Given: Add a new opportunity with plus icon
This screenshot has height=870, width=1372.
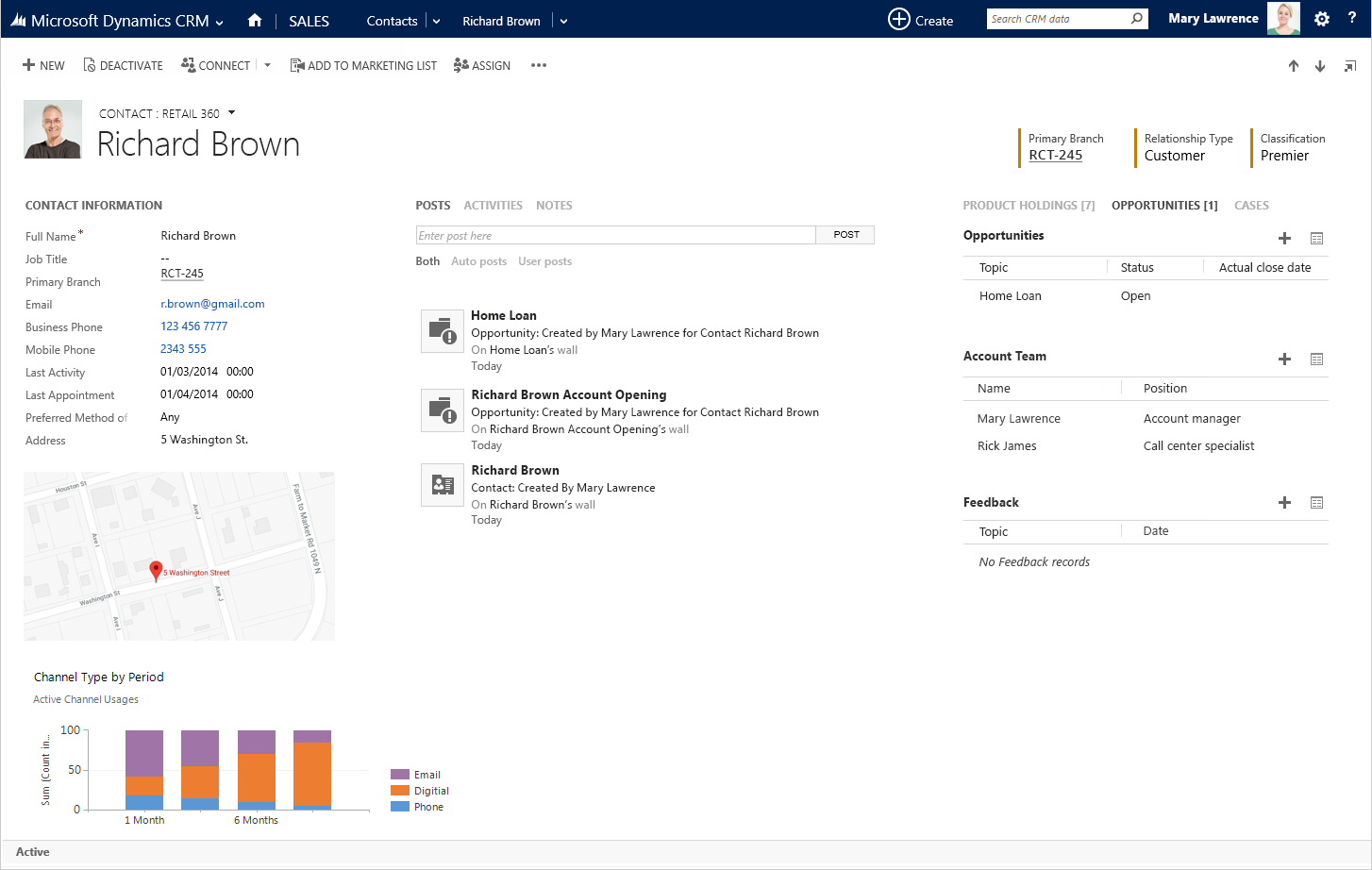Looking at the screenshot, I should coord(1284,239).
